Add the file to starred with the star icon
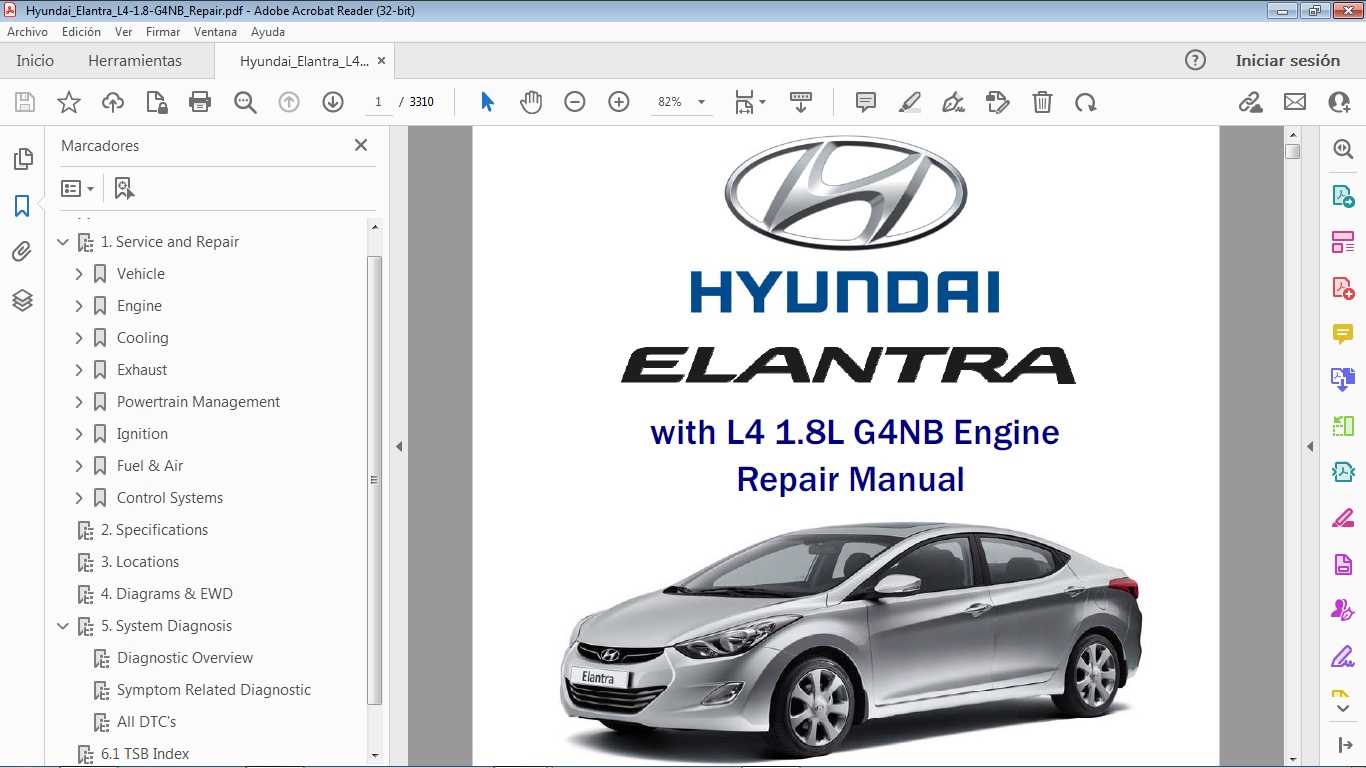The image size is (1366, 768). (69, 102)
